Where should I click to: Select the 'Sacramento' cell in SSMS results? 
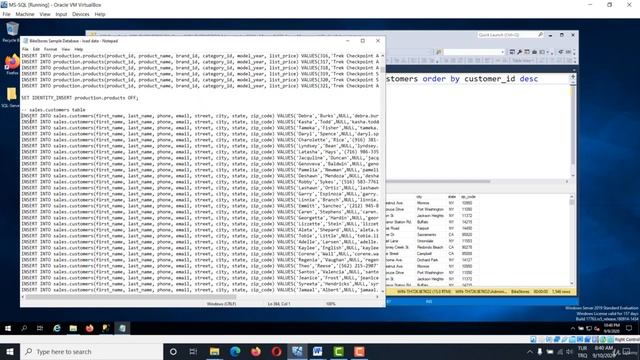427,235
